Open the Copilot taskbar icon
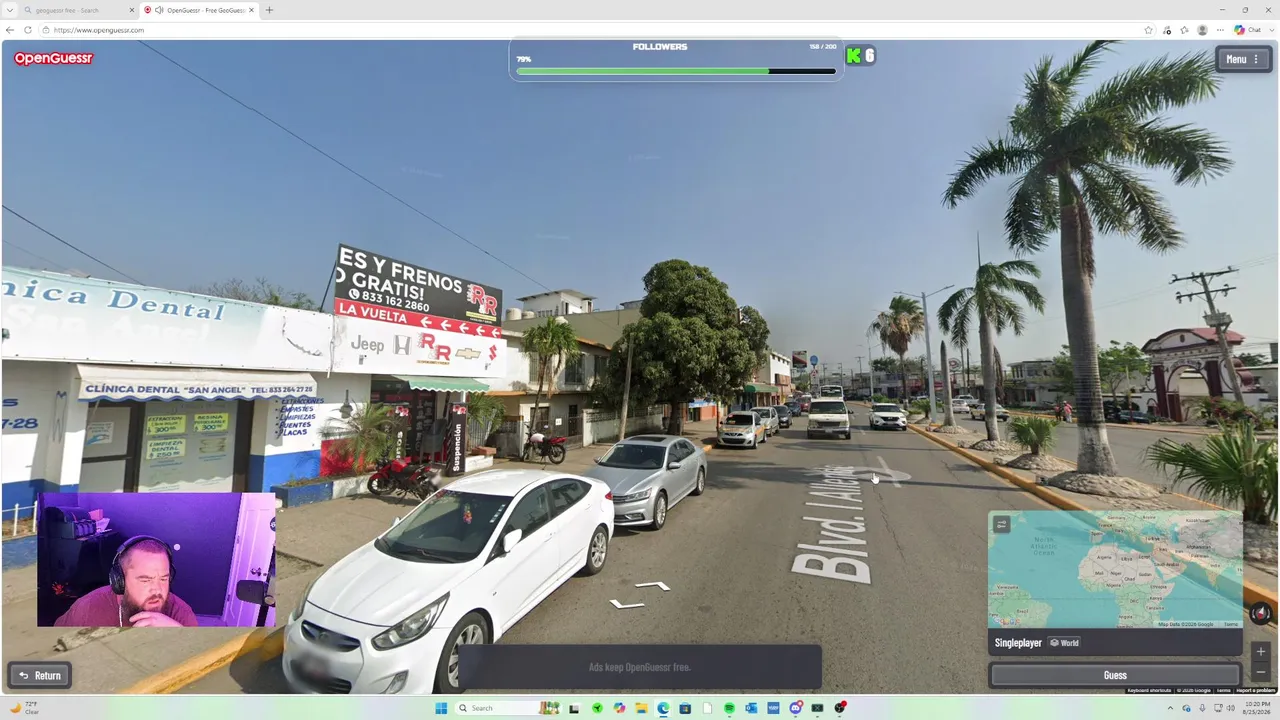 (619, 708)
